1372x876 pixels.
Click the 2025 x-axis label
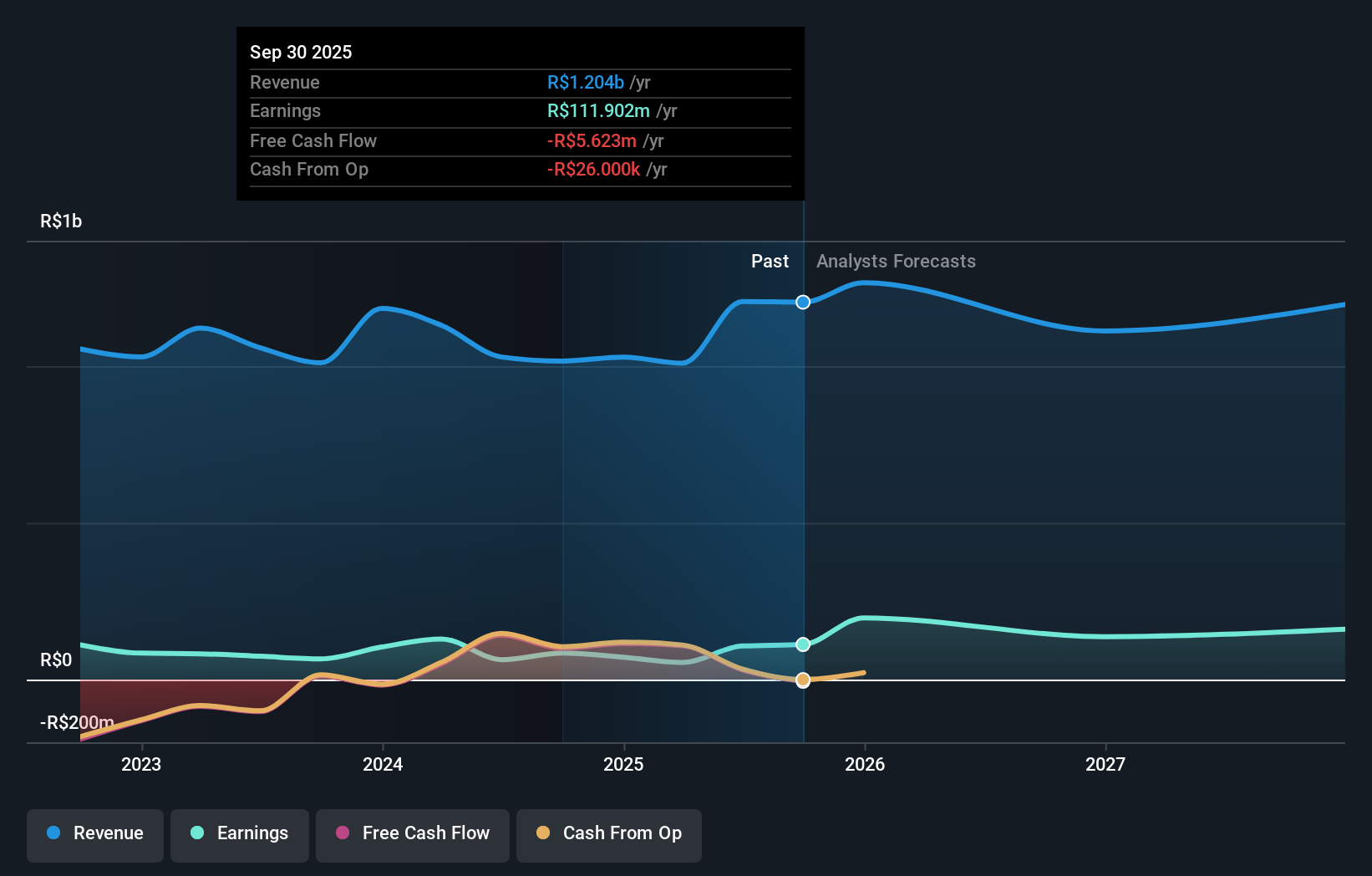(x=623, y=764)
